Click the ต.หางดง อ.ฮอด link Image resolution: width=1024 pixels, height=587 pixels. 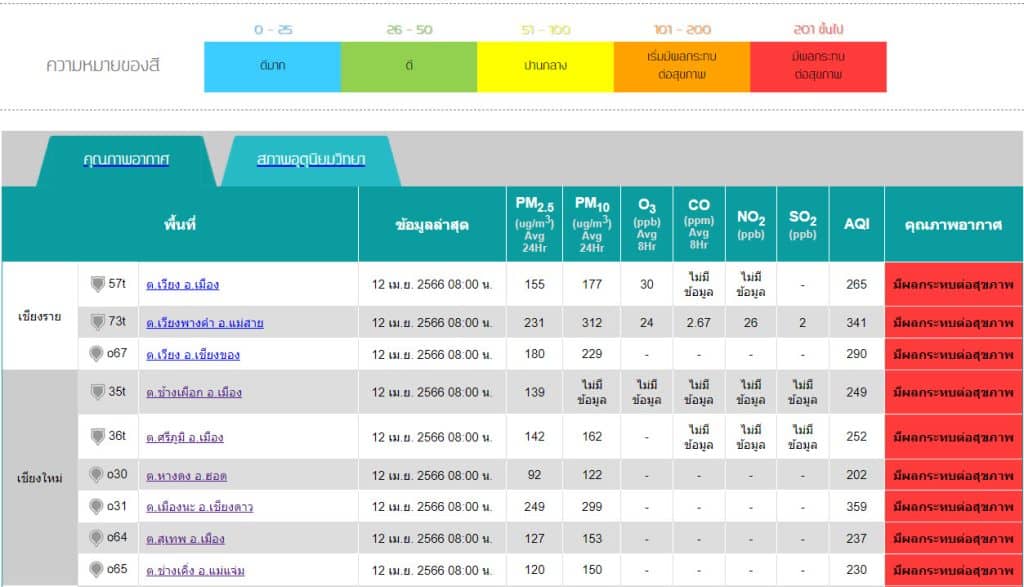tap(186, 476)
